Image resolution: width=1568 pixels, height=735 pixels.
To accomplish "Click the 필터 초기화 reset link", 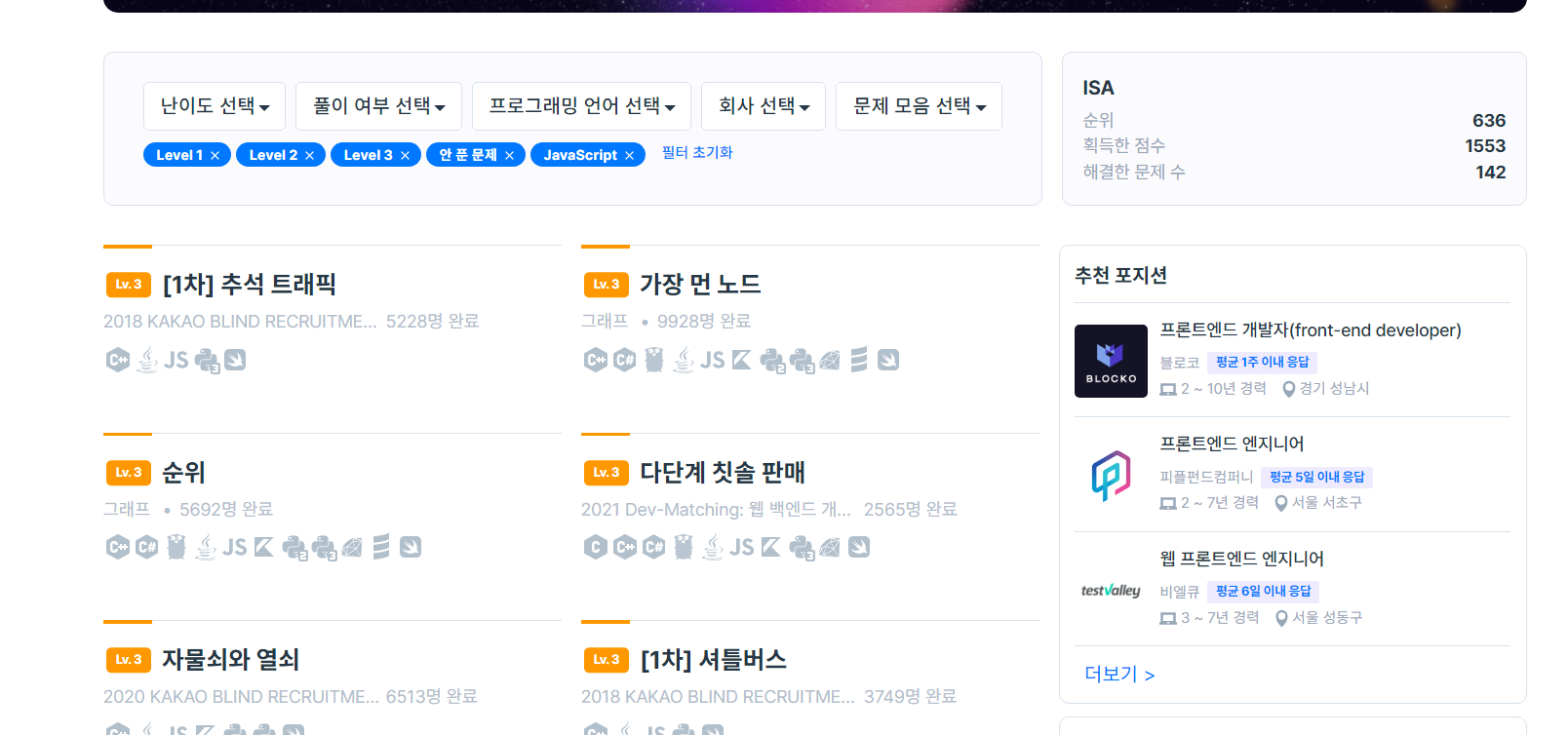I will click(x=697, y=153).
